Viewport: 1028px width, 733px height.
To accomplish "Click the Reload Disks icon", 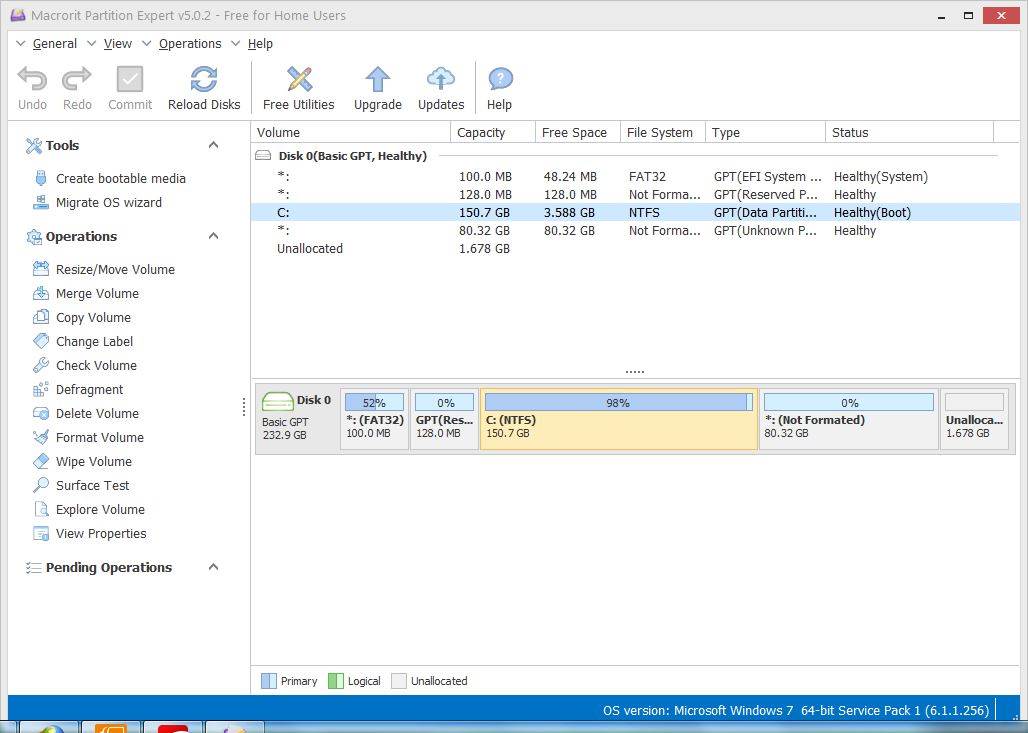I will click(x=204, y=79).
